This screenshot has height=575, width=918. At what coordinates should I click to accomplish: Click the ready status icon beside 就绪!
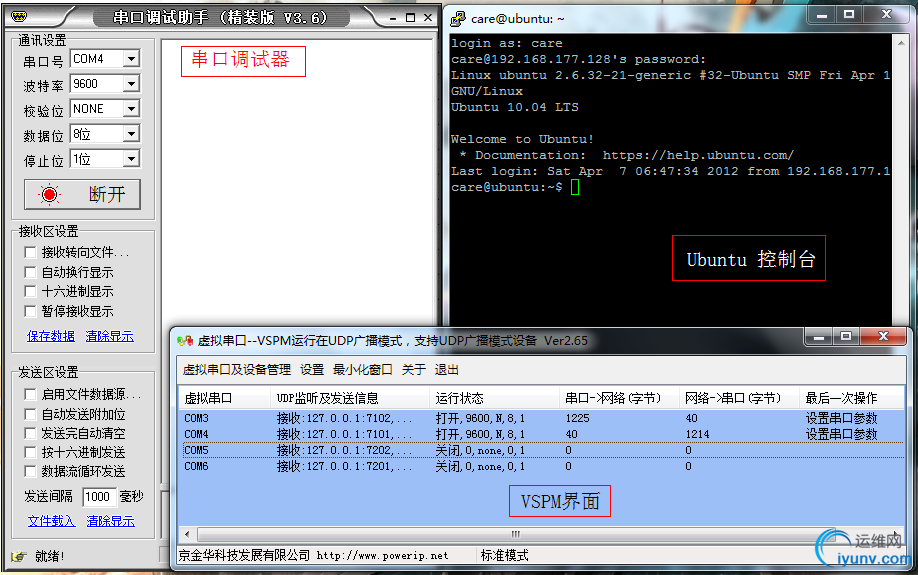(19, 556)
